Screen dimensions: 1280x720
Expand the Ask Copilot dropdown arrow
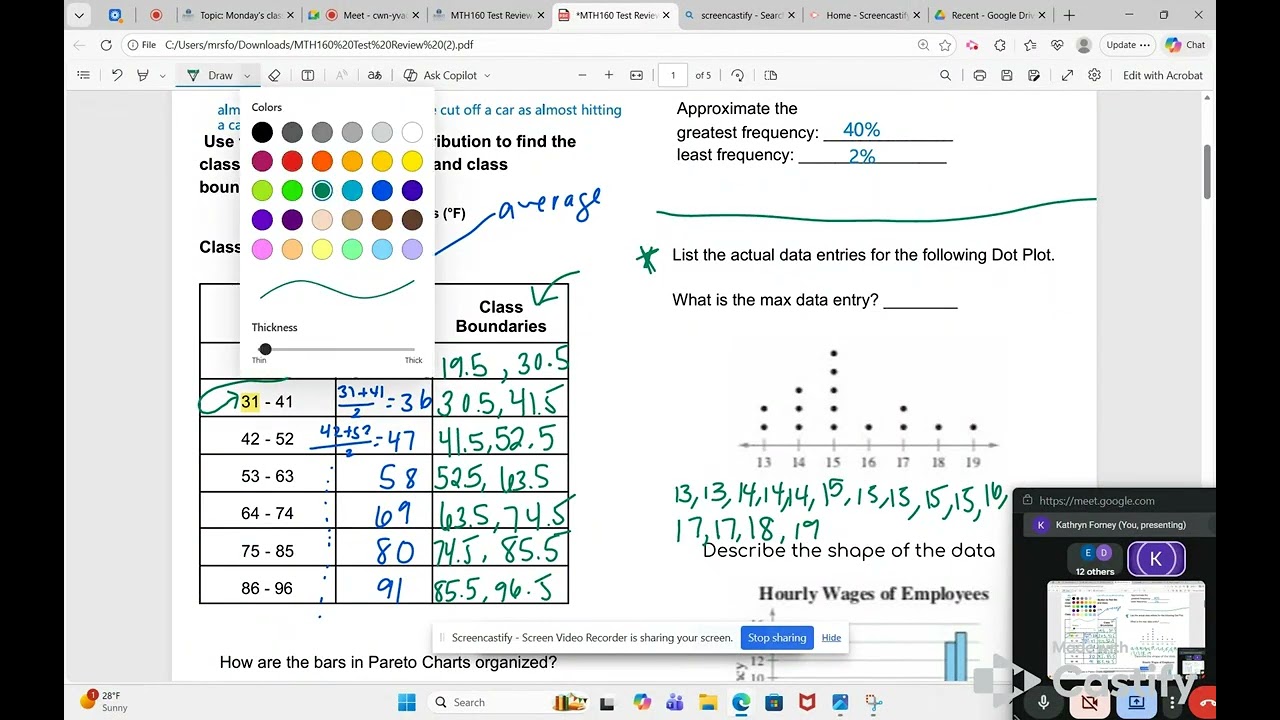click(487, 76)
